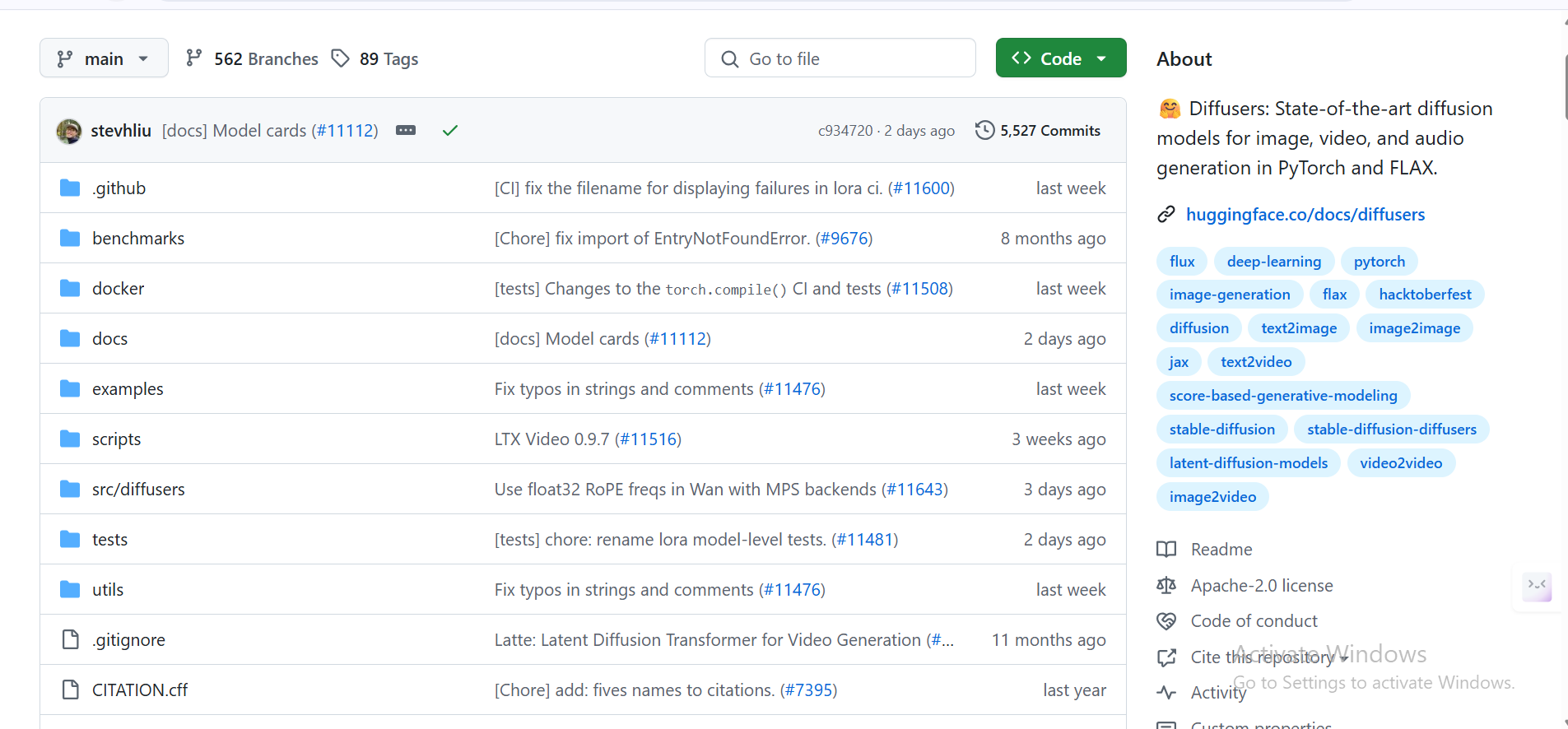
Task: Open pull request #11508 link
Action: [x=919, y=289]
